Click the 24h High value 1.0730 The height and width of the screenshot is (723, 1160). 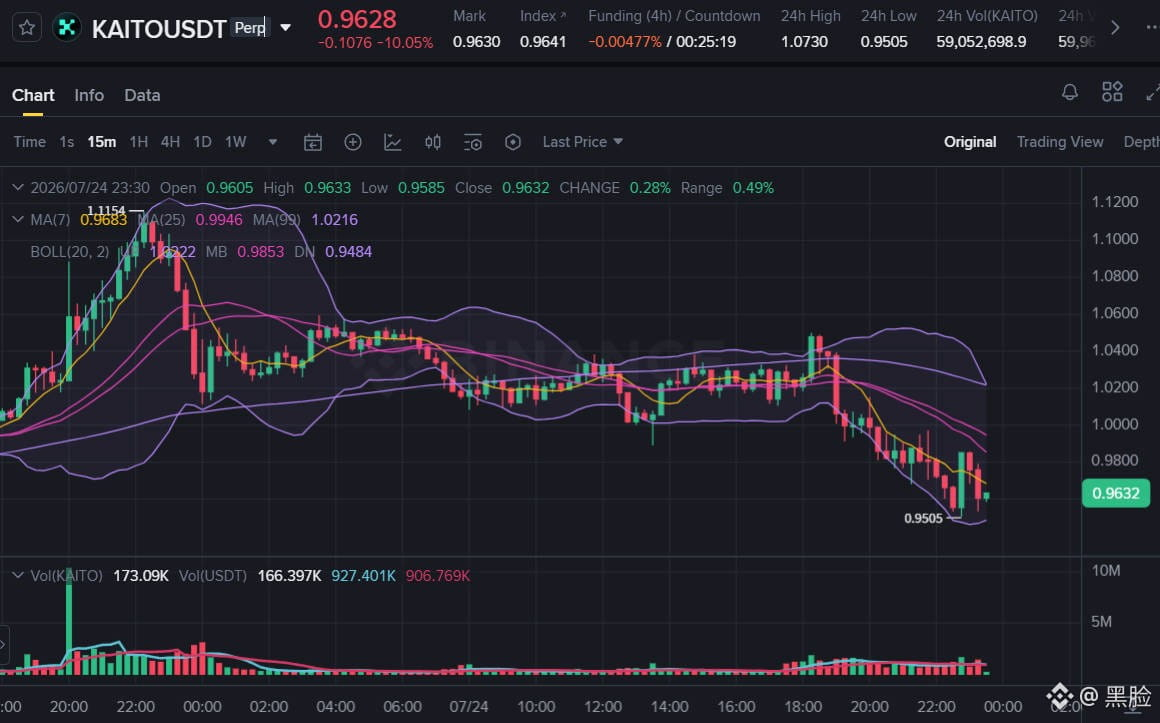804,42
